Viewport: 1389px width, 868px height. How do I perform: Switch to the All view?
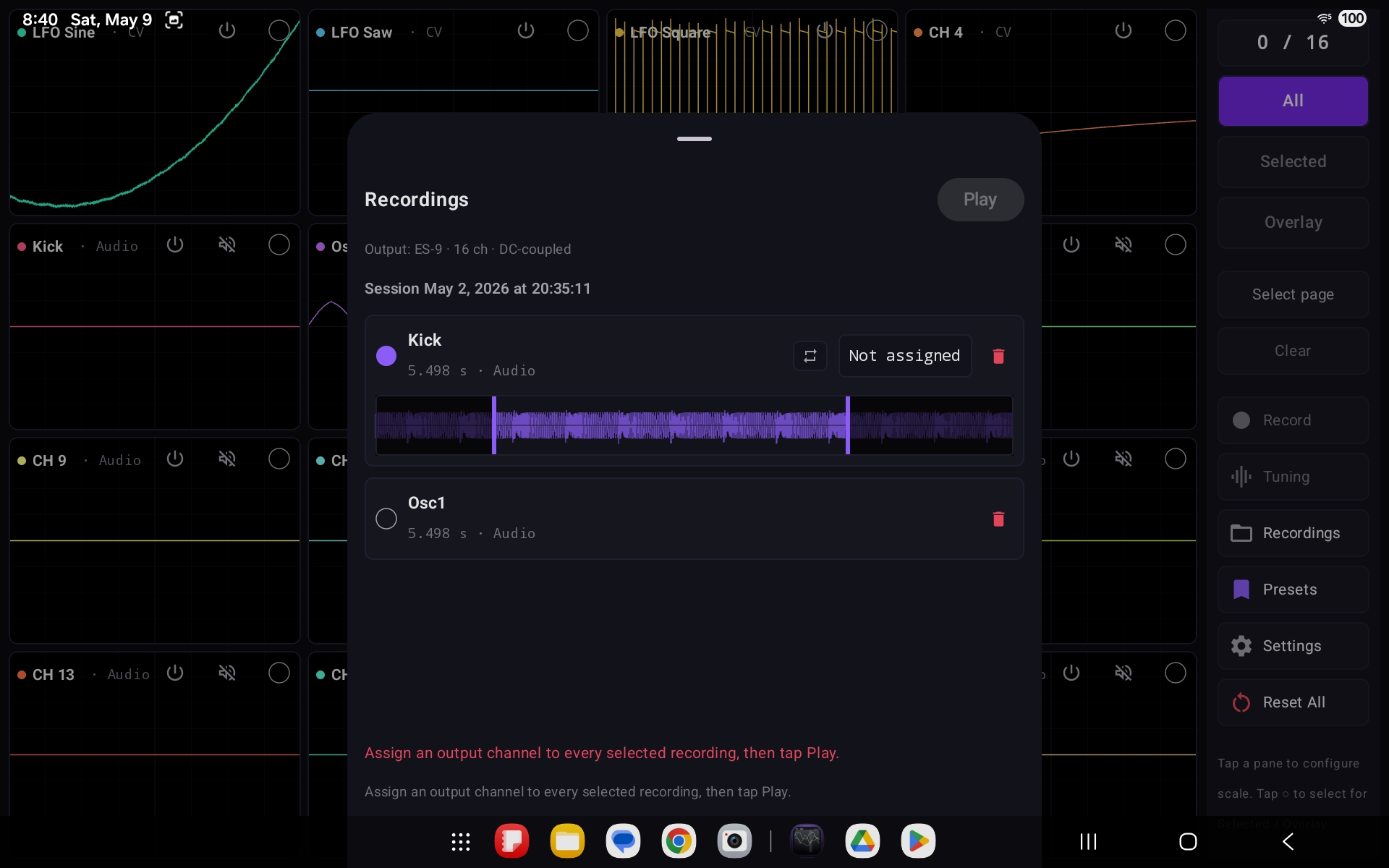point(1293,101)
